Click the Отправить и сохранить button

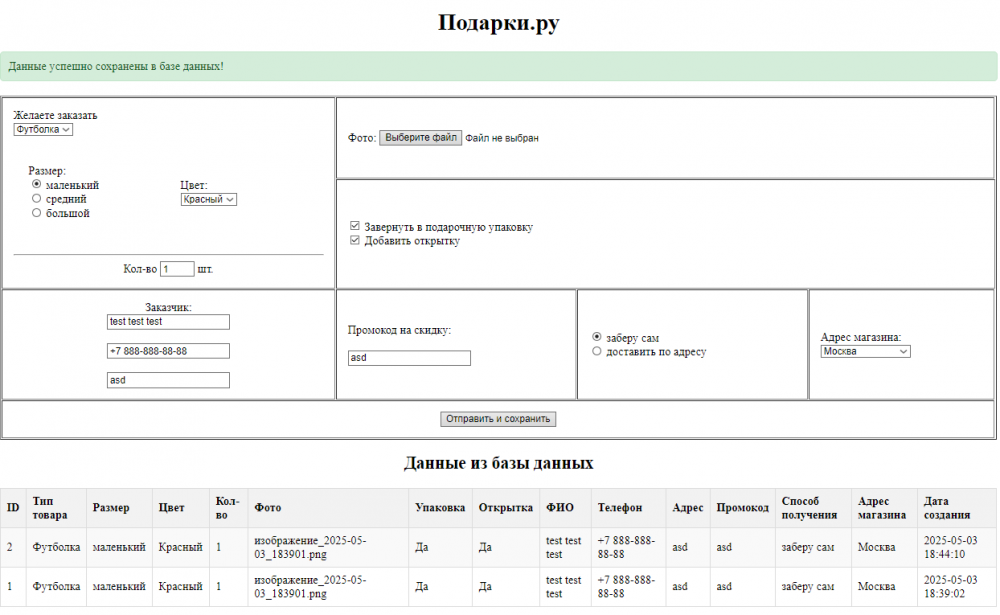tap(498, 419)
